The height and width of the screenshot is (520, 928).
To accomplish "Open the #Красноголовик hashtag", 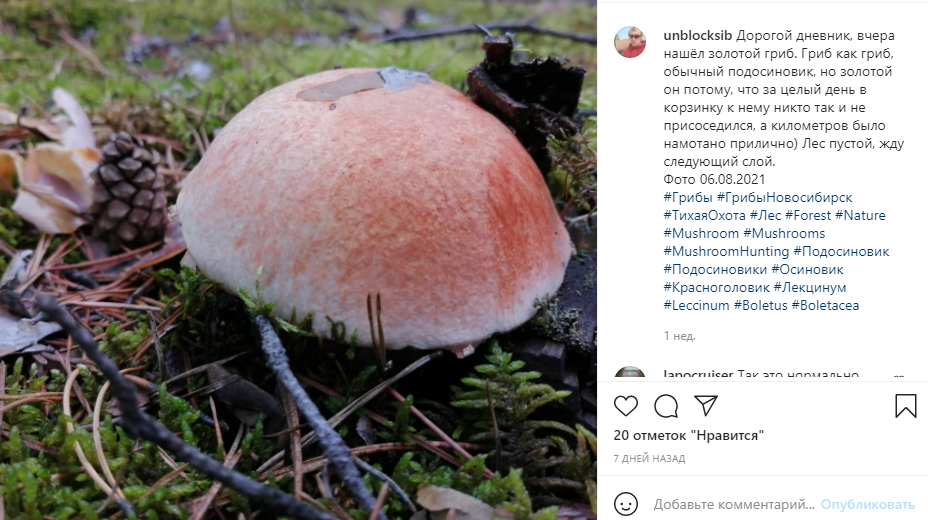I will (x=717, y=288).
